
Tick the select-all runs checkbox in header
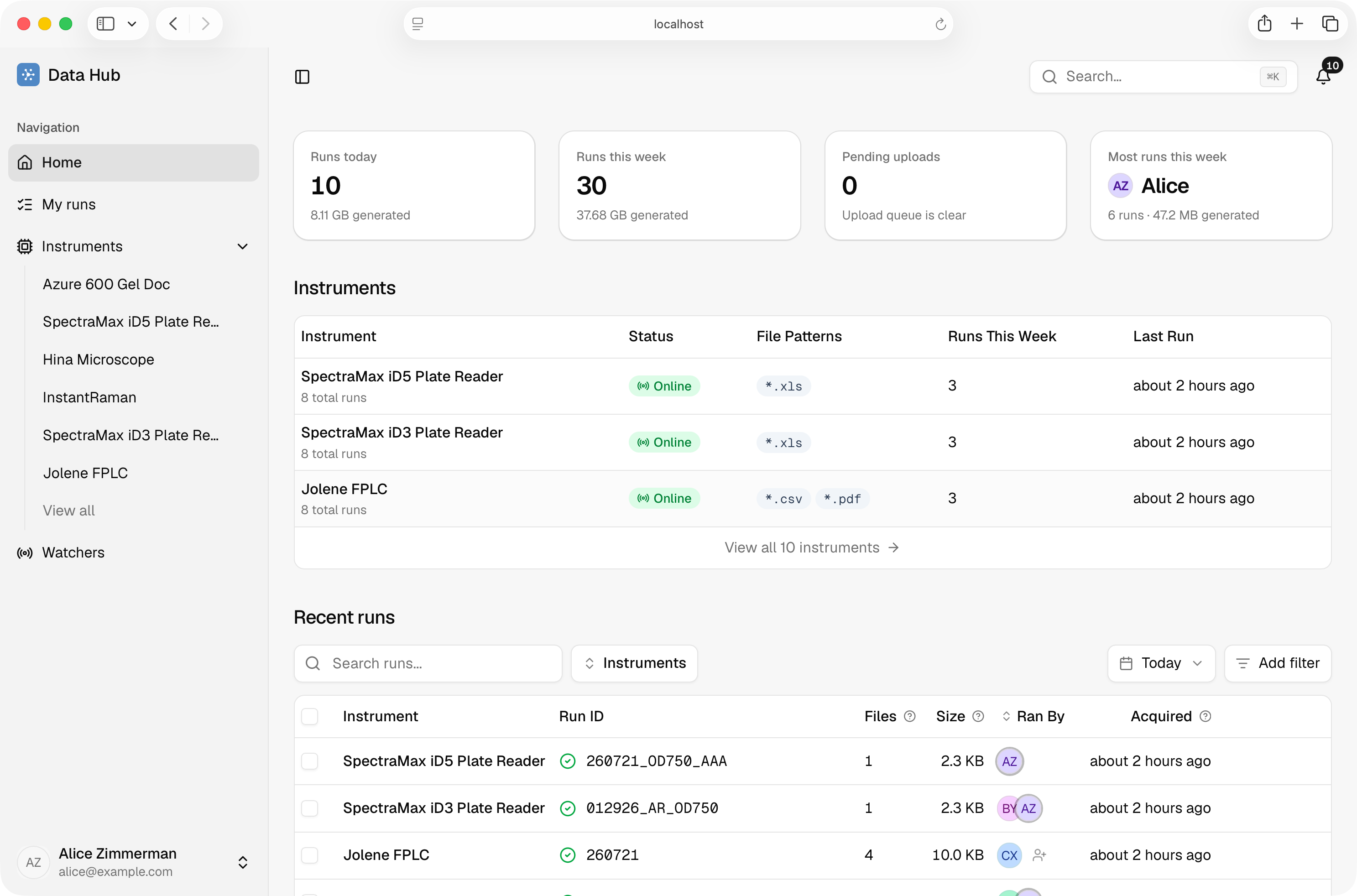tap(310, 717)
